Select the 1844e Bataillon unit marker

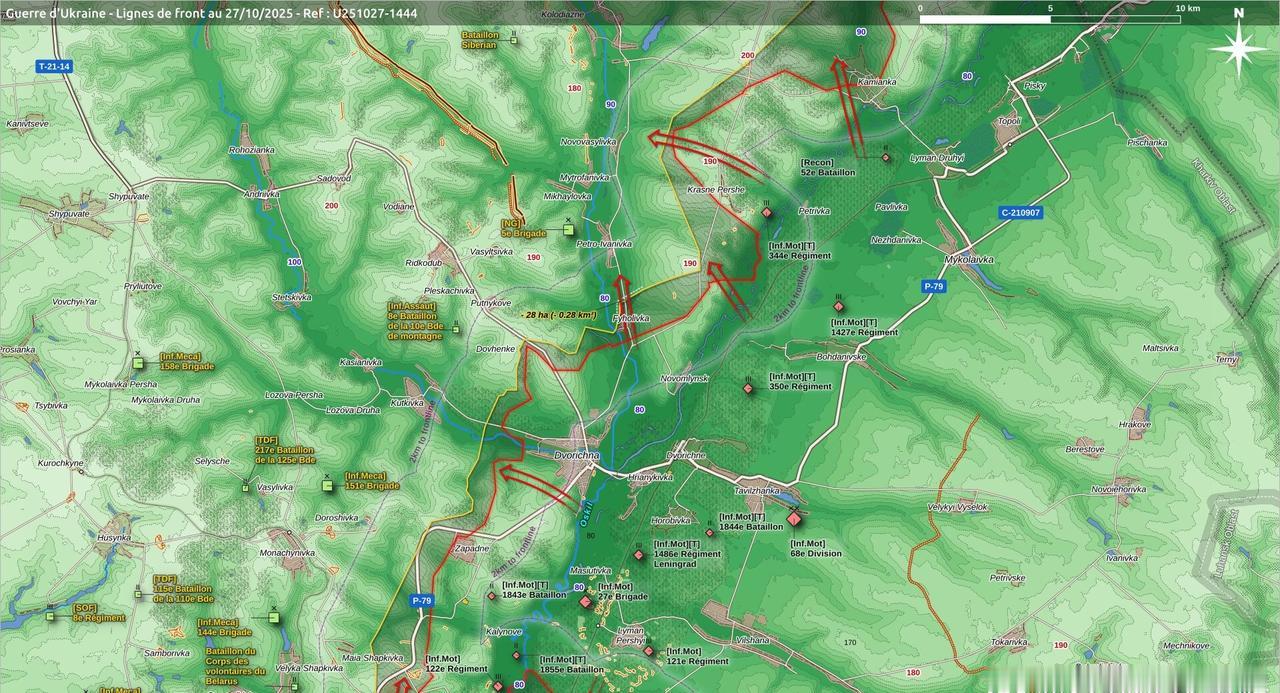click(x=710, y=533)
